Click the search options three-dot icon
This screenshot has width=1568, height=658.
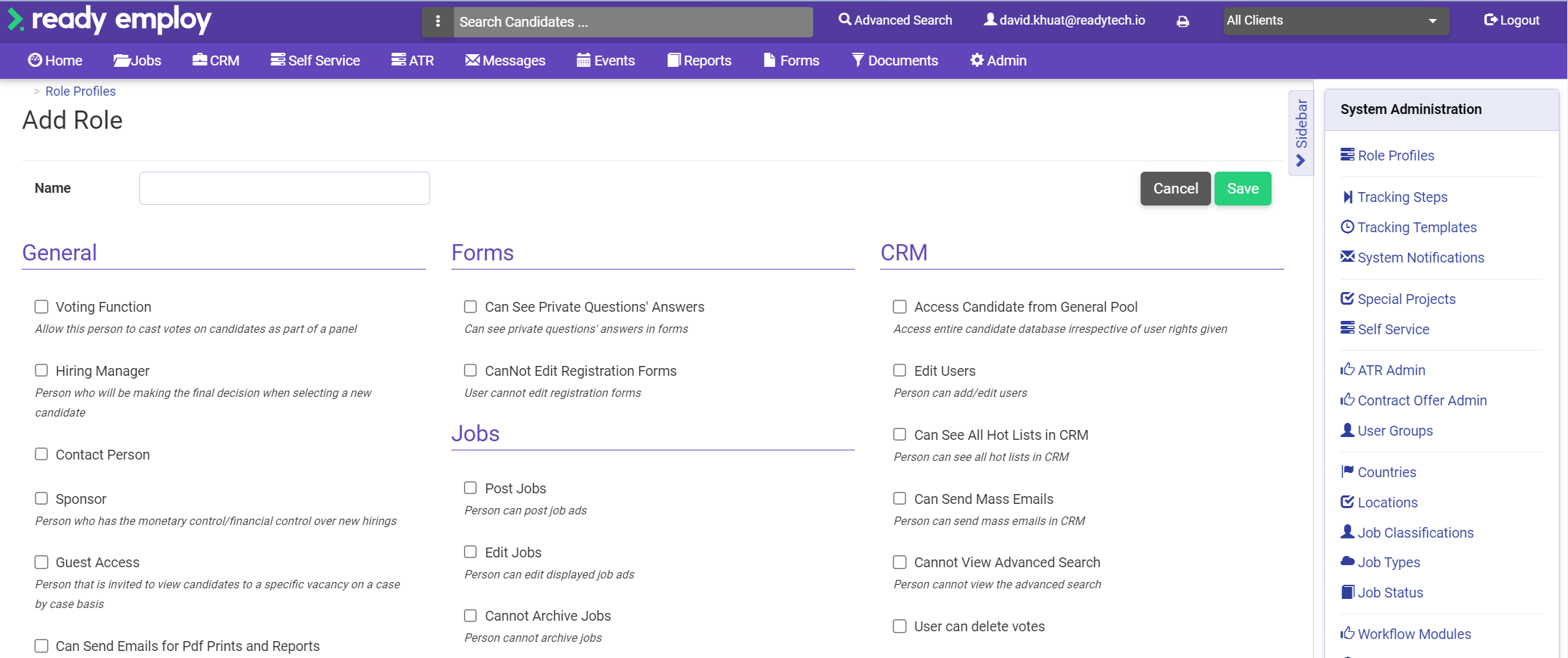(438, 22)
